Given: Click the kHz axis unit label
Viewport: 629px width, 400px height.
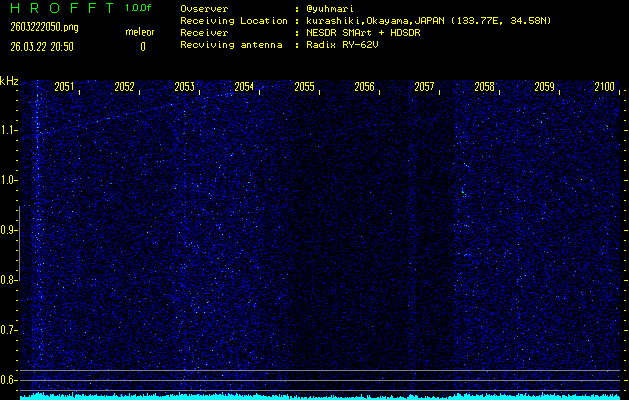Looking at the screenshot, I should pos(9,81).
